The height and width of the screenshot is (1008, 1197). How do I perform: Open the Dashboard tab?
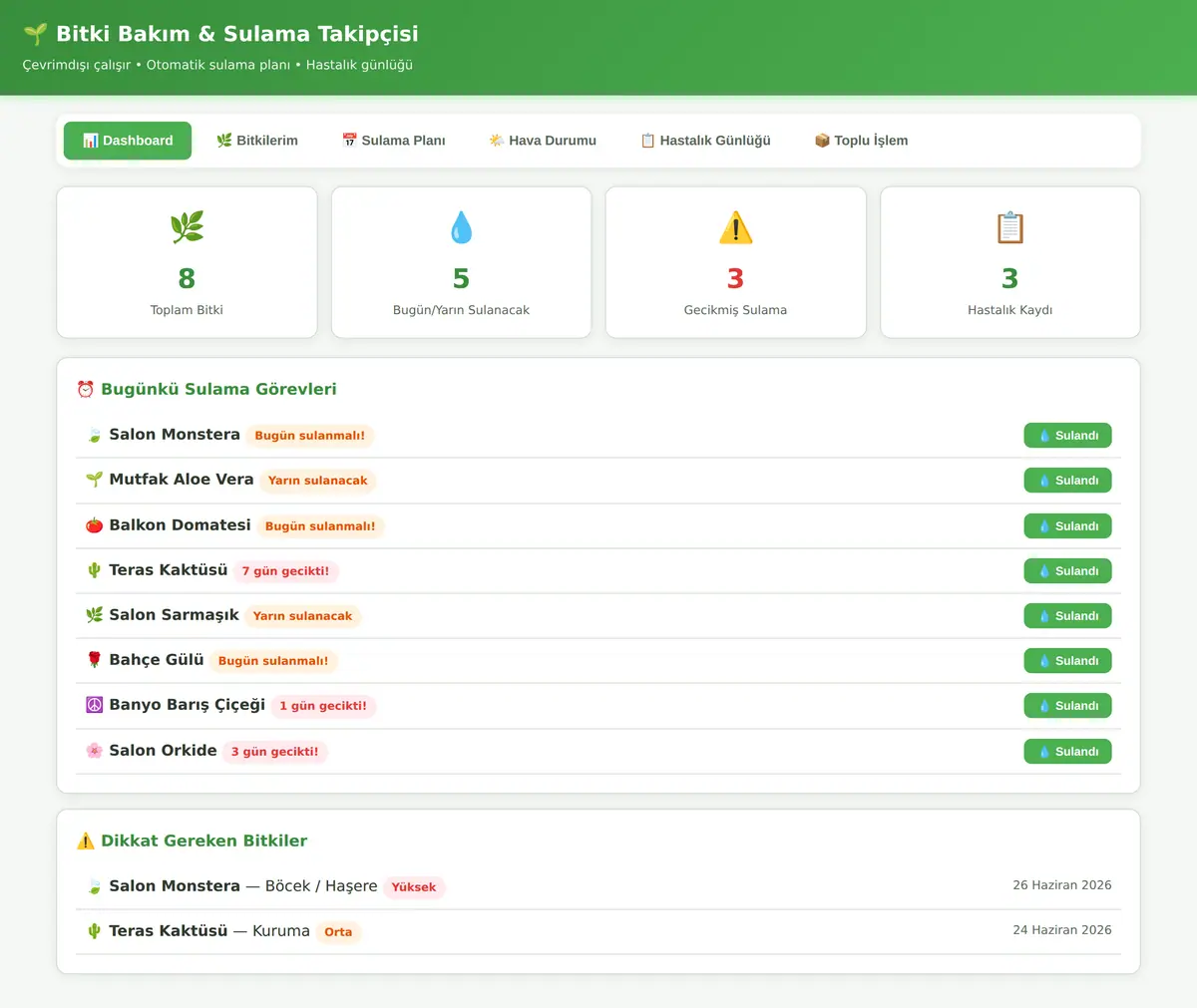(x=128, y=141)
